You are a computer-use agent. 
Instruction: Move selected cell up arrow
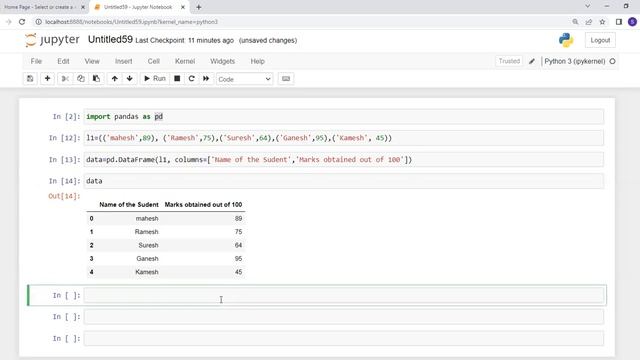pos(115,79)
